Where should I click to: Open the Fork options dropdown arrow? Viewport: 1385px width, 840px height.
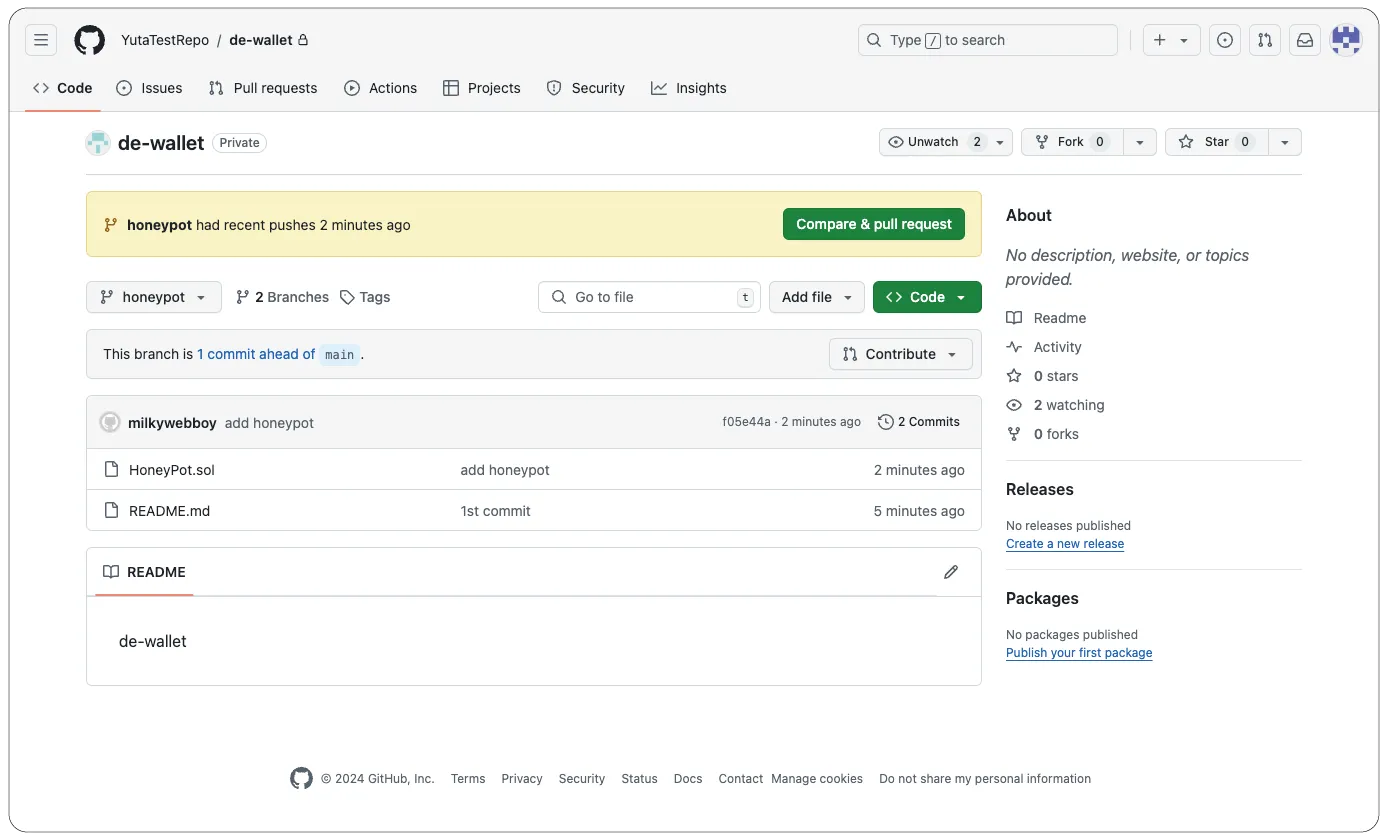pos(1140,142)
